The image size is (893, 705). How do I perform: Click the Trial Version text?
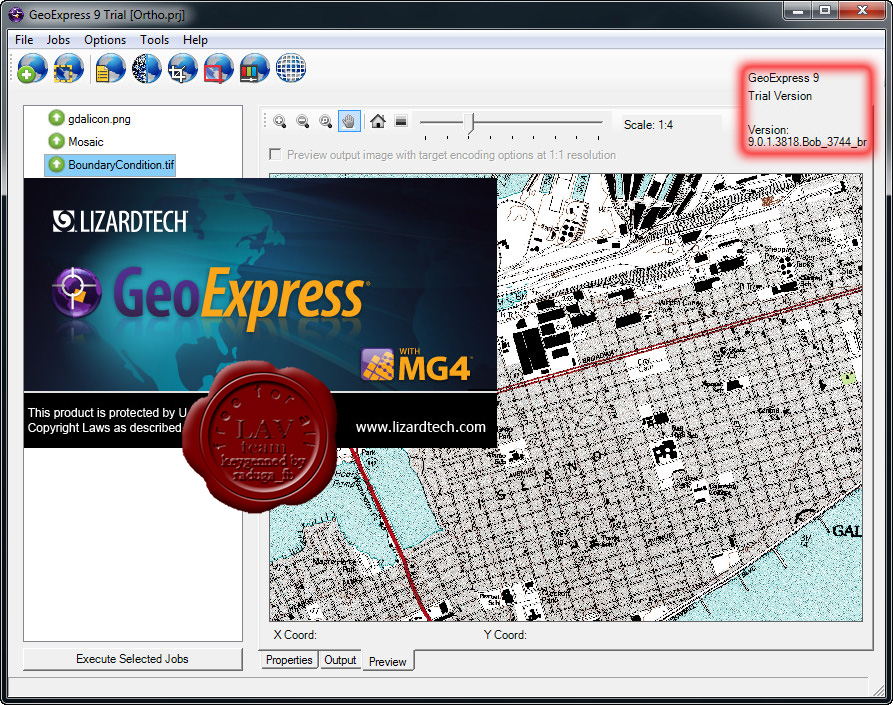780,96
